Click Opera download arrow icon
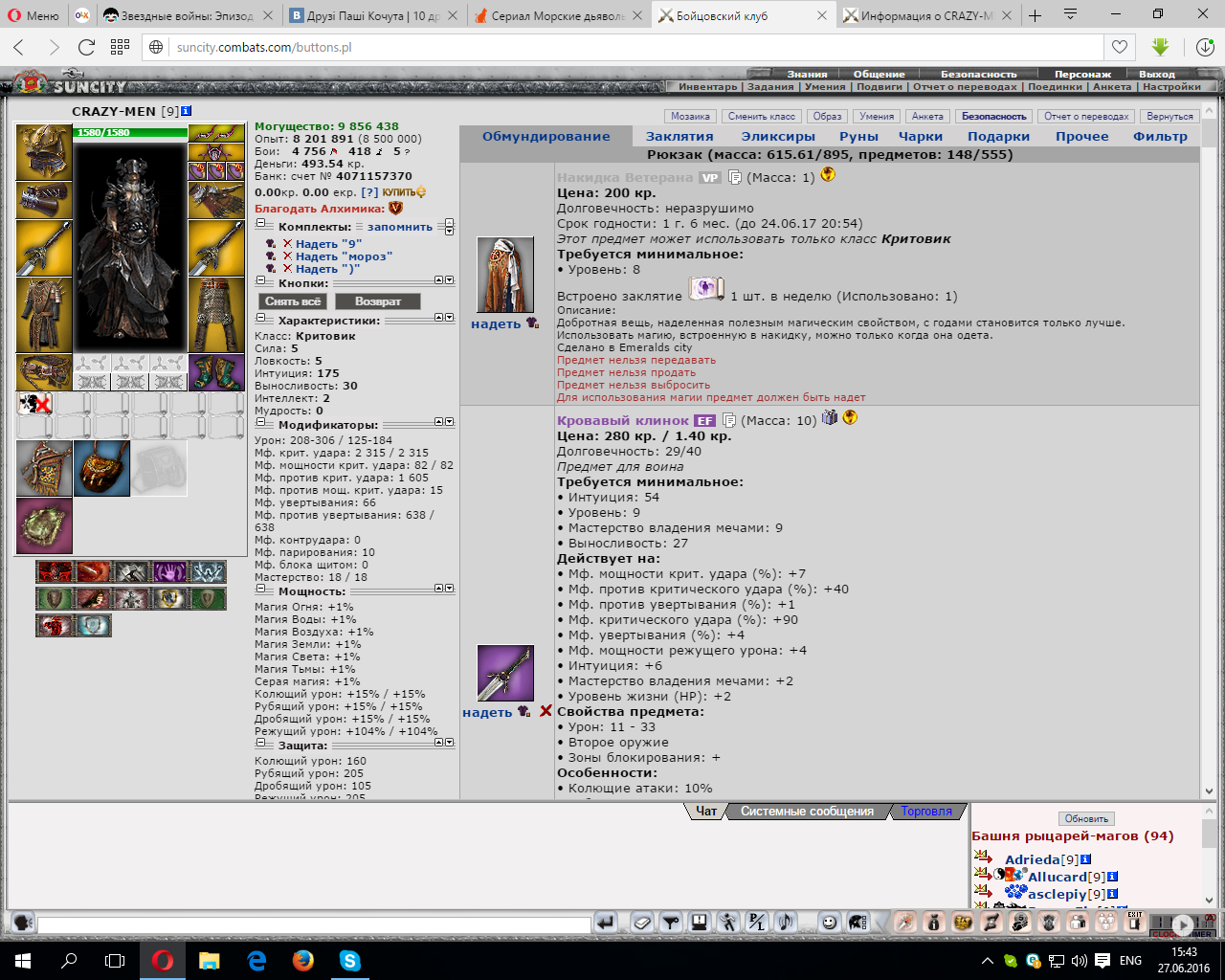 pos(1160,47)
